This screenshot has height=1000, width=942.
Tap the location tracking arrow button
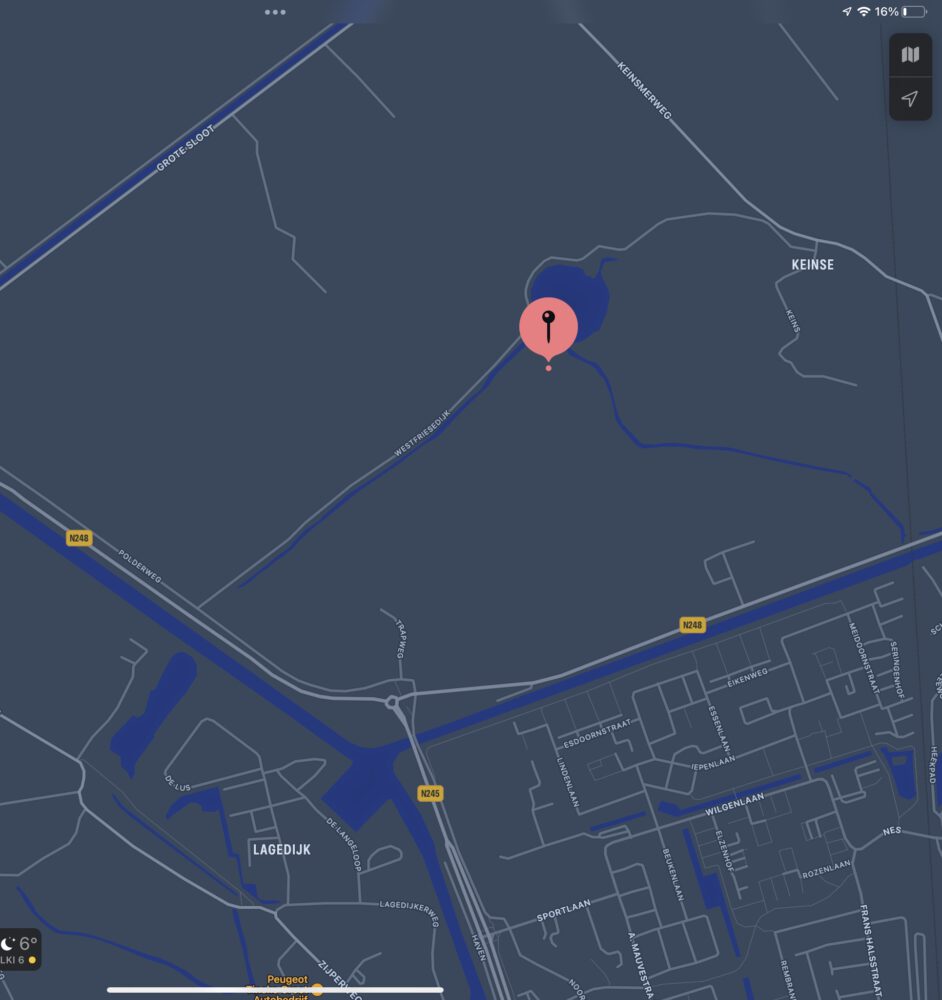point(910,98)
